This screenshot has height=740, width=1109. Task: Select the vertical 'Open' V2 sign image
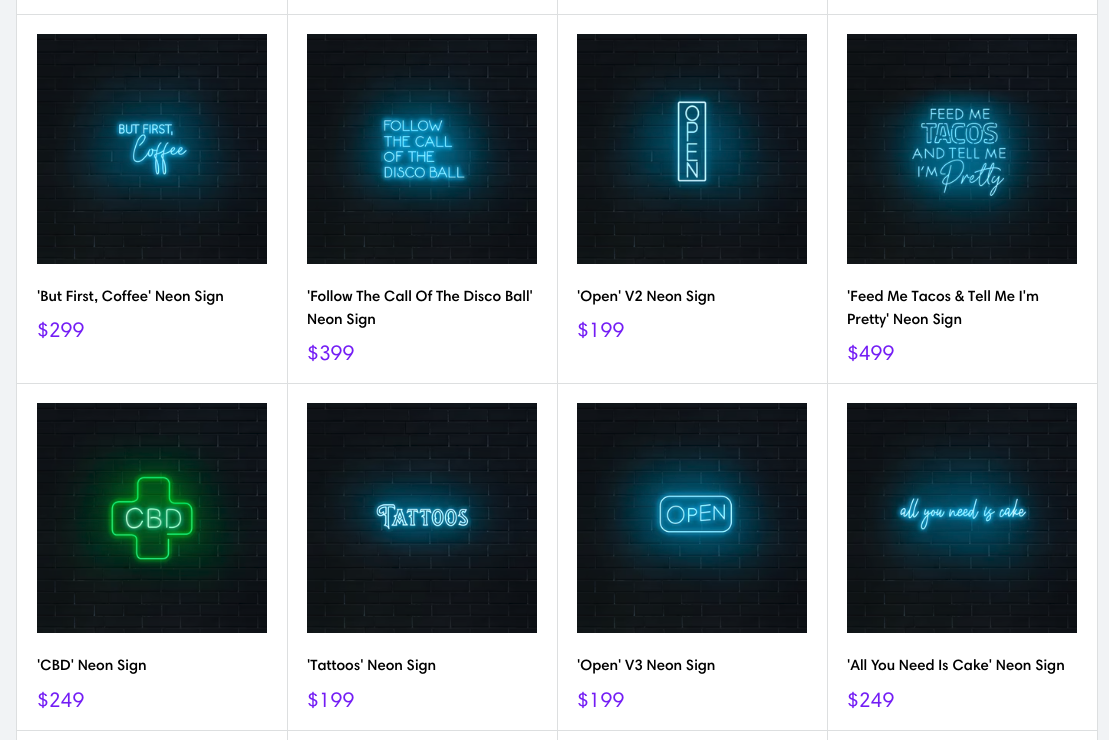pyautogui.click(x=692, y=149)
